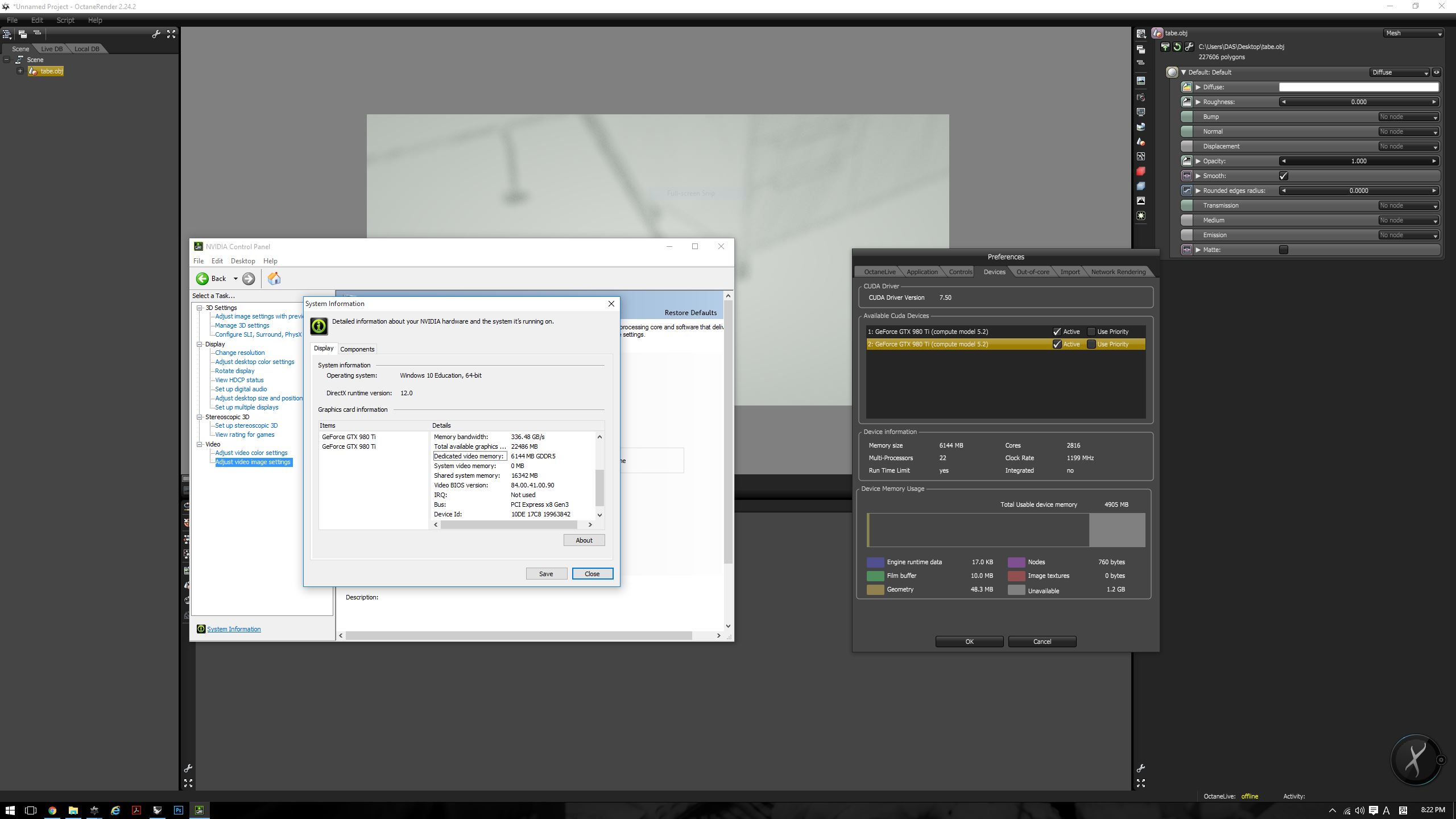
Task: Switch to the Out-of-core preferences tab
Action: [x=1032, y=272]
